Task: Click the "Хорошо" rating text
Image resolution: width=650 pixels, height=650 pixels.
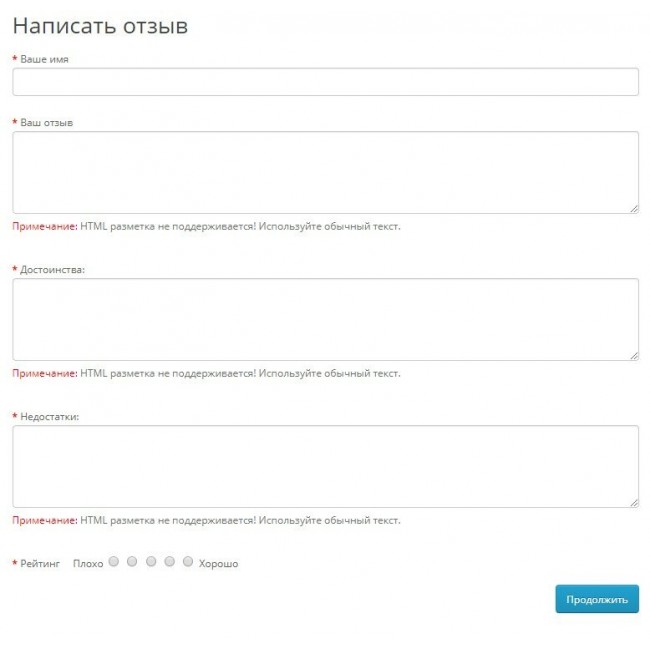Action: pyautogui.click(x=218, y=564)
